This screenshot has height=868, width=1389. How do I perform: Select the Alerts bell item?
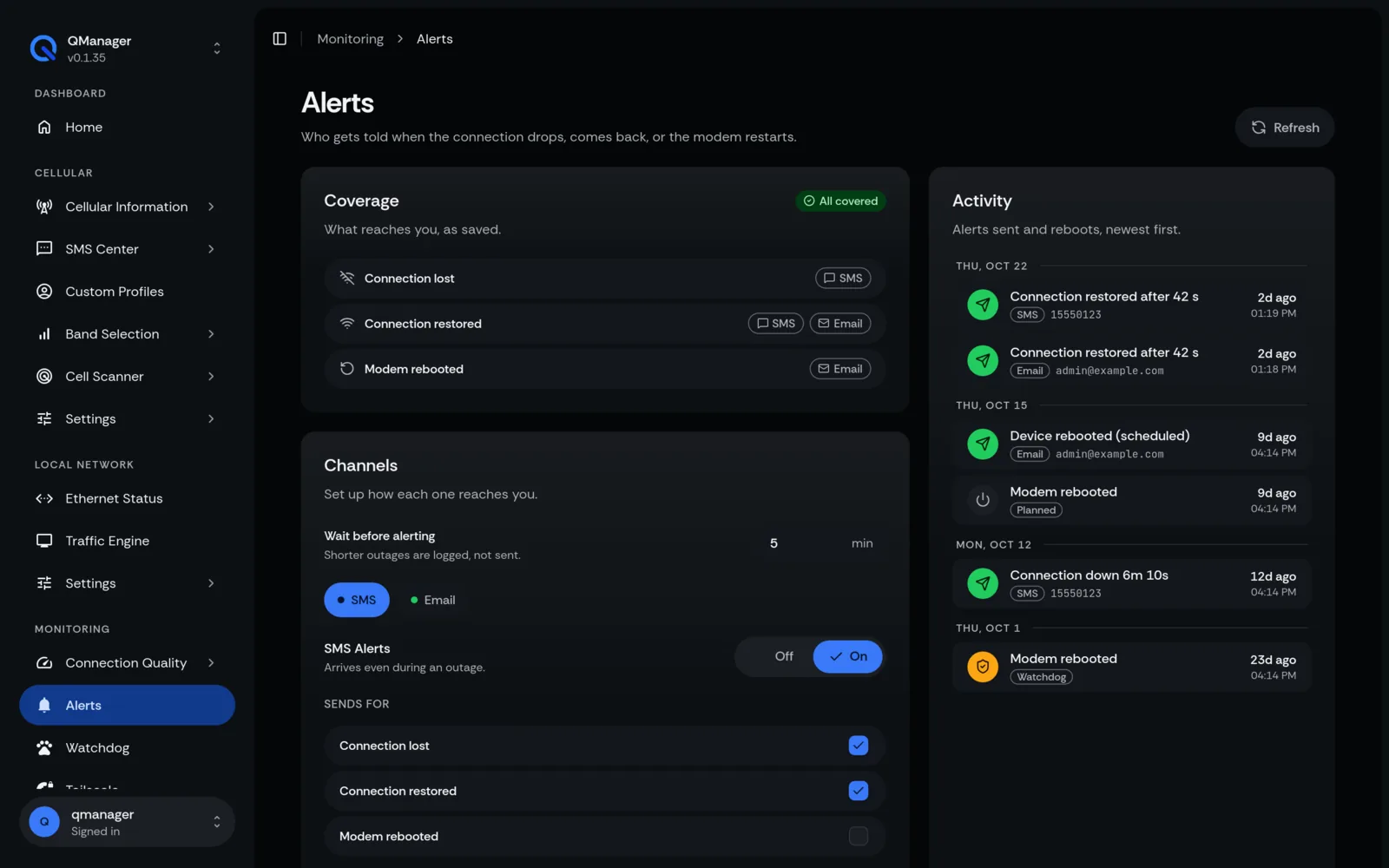[x=127, y=706]
